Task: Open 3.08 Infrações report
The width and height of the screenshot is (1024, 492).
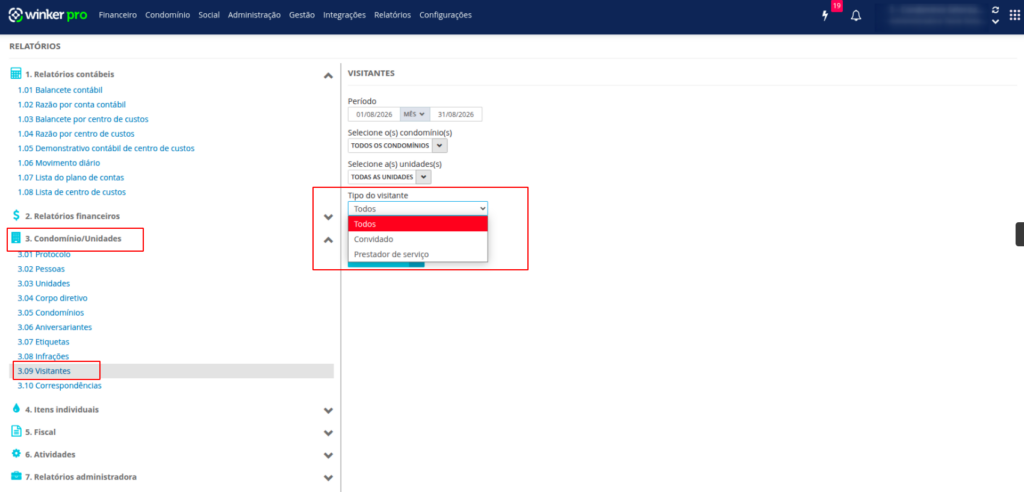Action: pyautogui.click(x=43, y=356)
